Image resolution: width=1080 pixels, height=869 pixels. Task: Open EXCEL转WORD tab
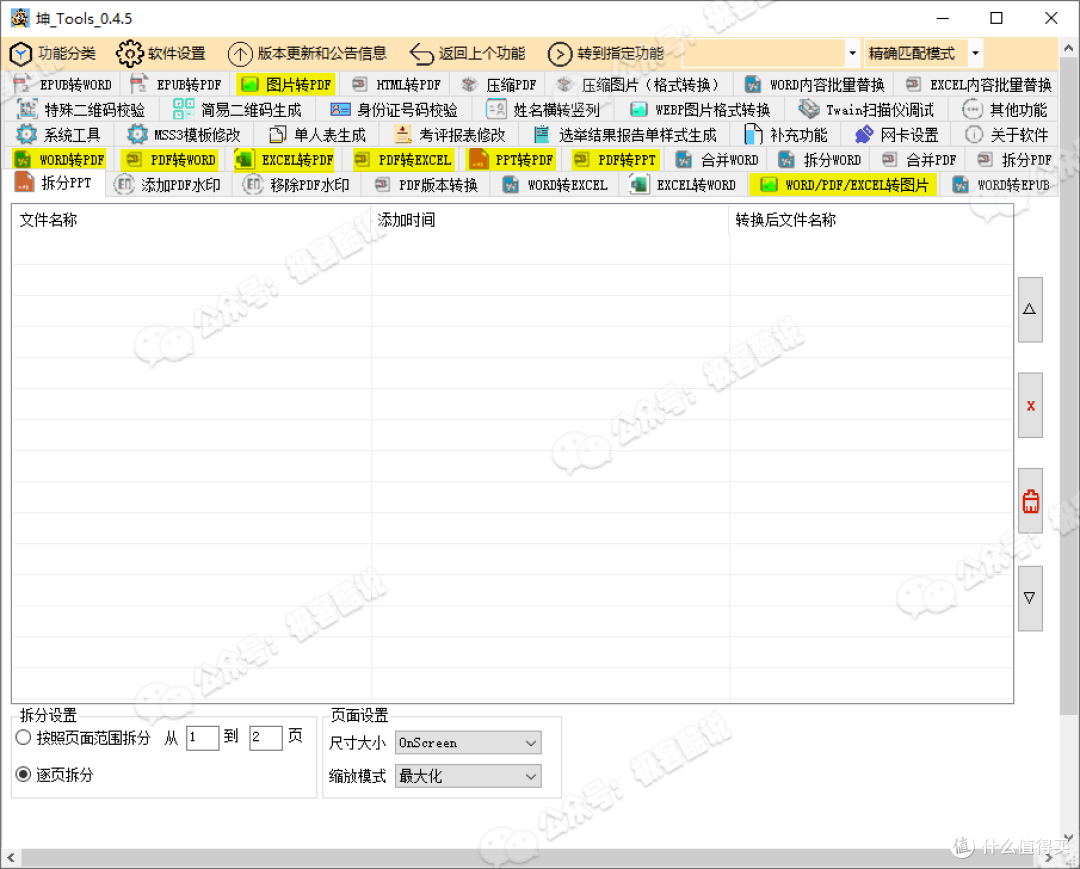pos(684,185)
